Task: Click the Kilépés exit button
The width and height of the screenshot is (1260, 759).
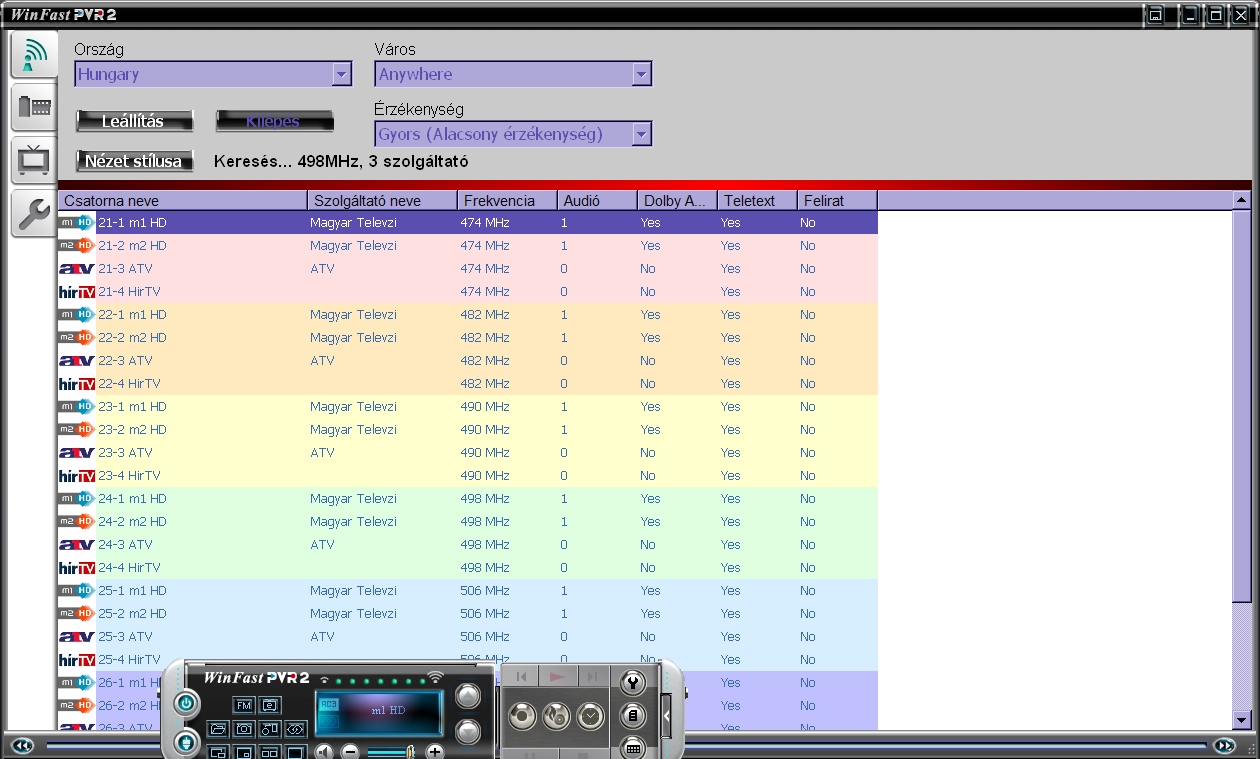Action: click(x=275, y=121)
